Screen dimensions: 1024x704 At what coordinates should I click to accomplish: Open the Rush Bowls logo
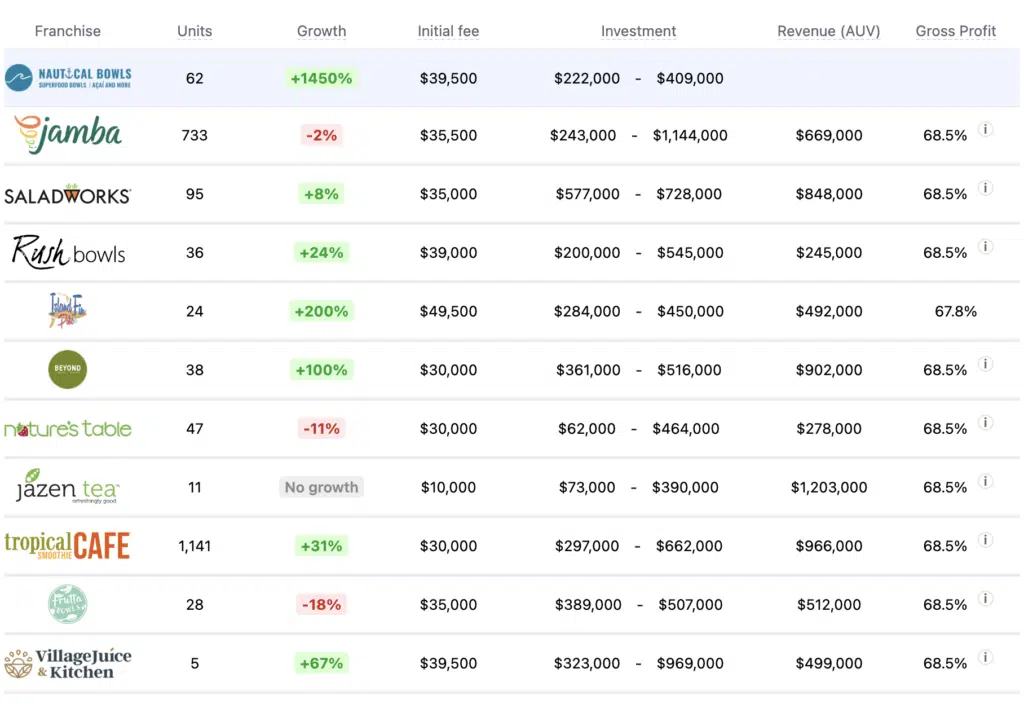[67, 253]
